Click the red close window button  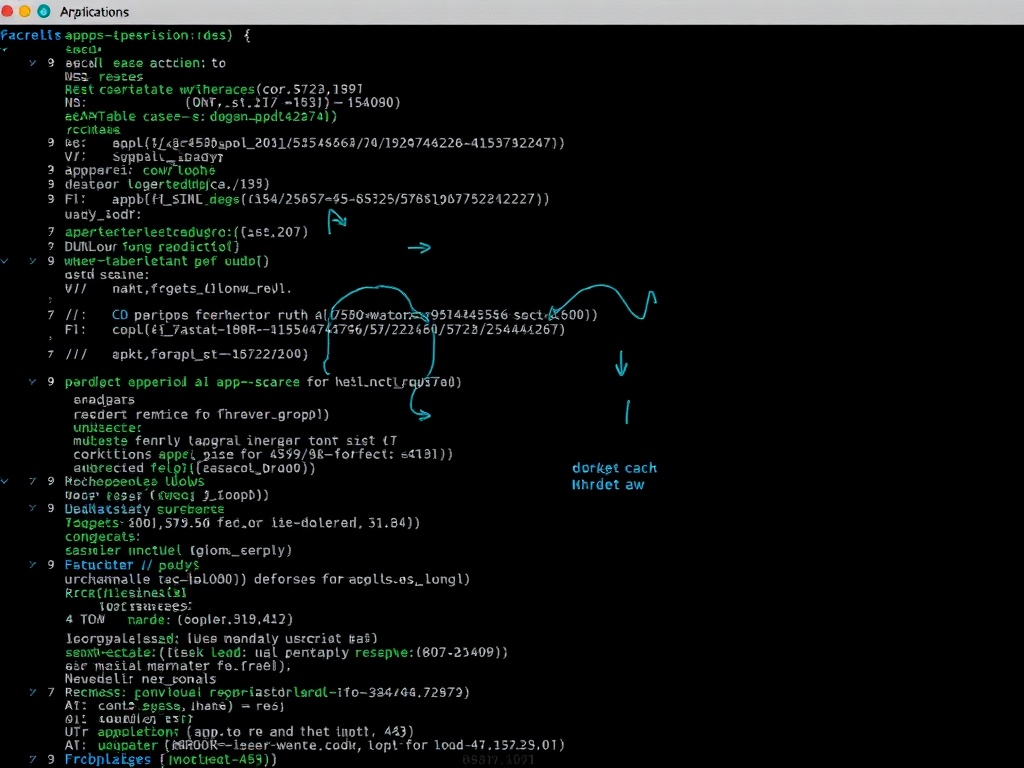(9, 11)
